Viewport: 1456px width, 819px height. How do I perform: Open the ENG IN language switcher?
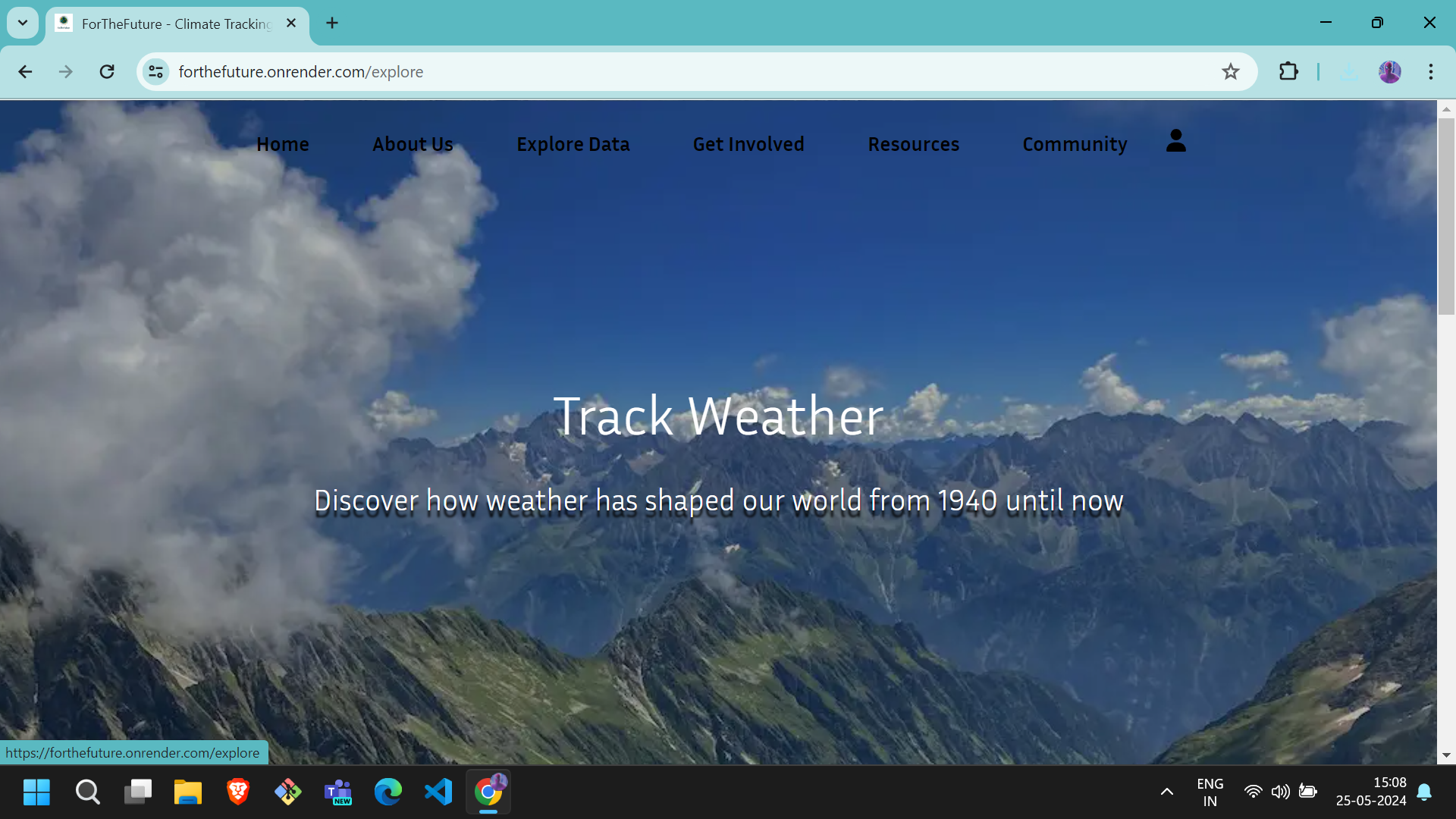point(1210,792)
